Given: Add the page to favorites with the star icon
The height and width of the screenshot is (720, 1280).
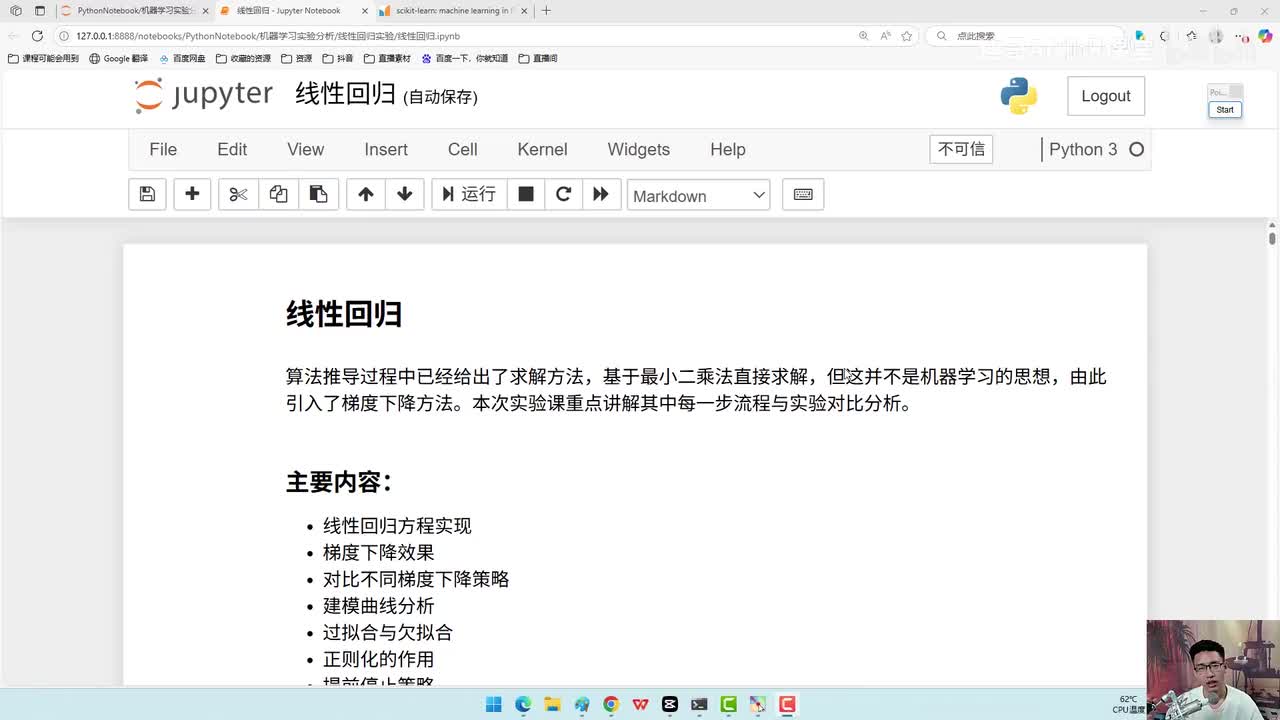Looking at the screenshot, I should tap(907, 36).
